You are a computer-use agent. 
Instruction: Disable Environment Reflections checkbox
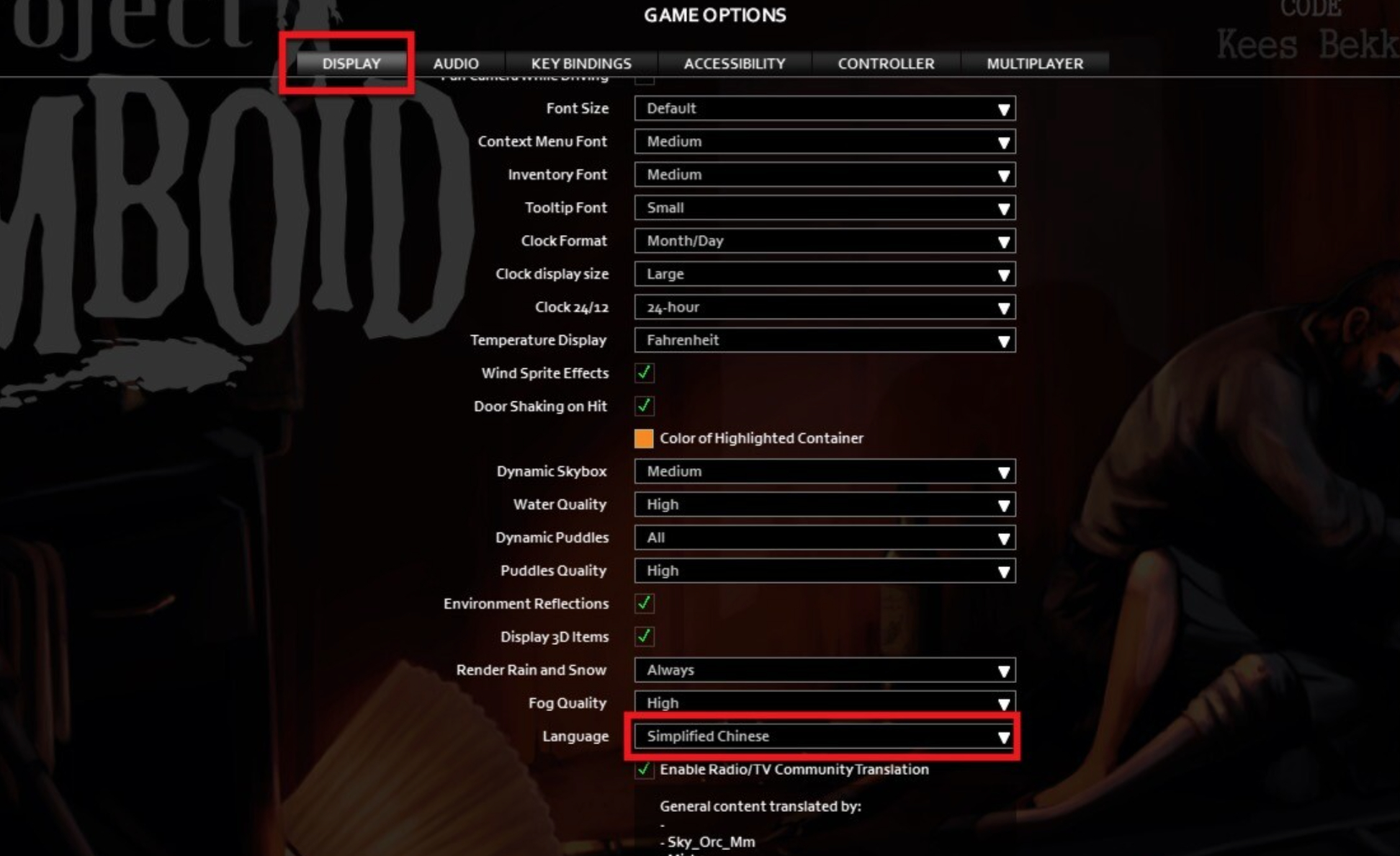[644, 603]
